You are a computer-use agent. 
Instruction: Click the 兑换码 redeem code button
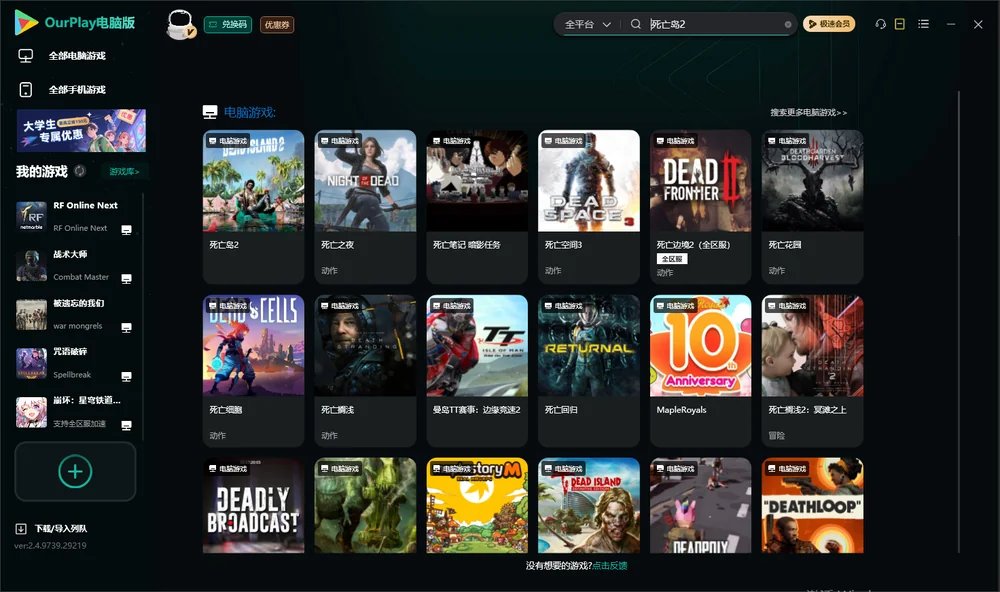point(228,25)
